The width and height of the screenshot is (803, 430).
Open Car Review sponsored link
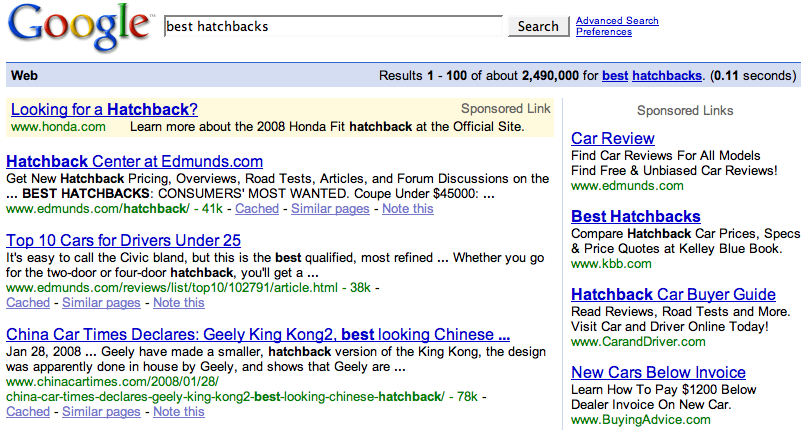612,138
